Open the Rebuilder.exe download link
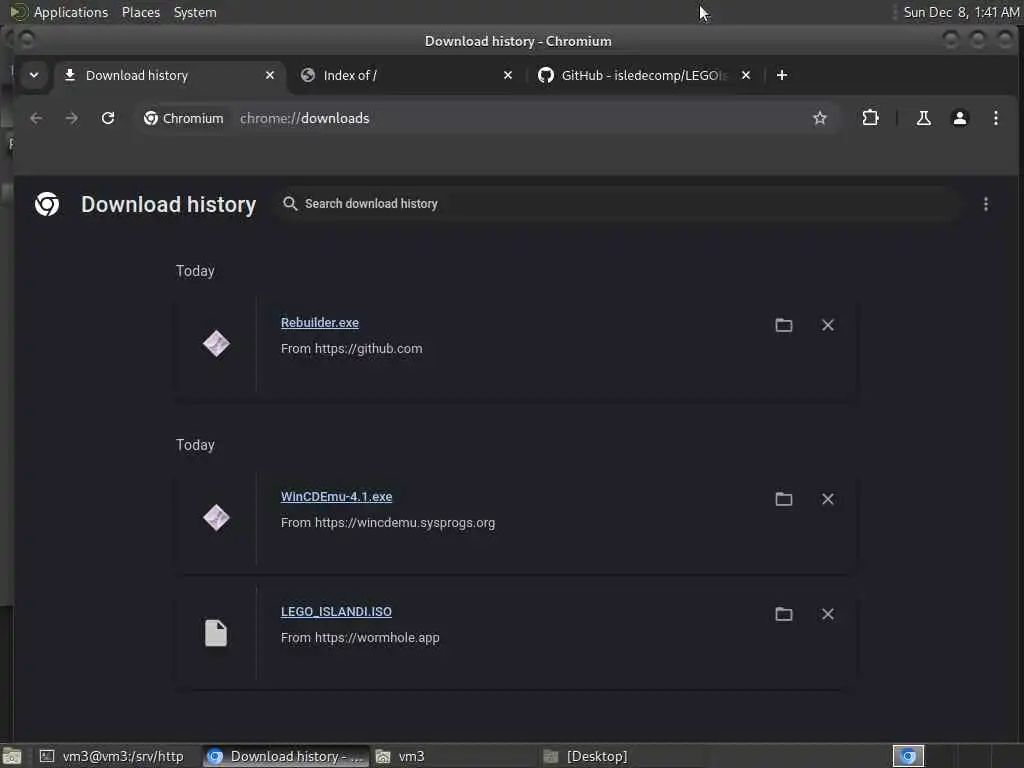Image resolution: width=1024 pixels, height=768 pixels. 320,323
